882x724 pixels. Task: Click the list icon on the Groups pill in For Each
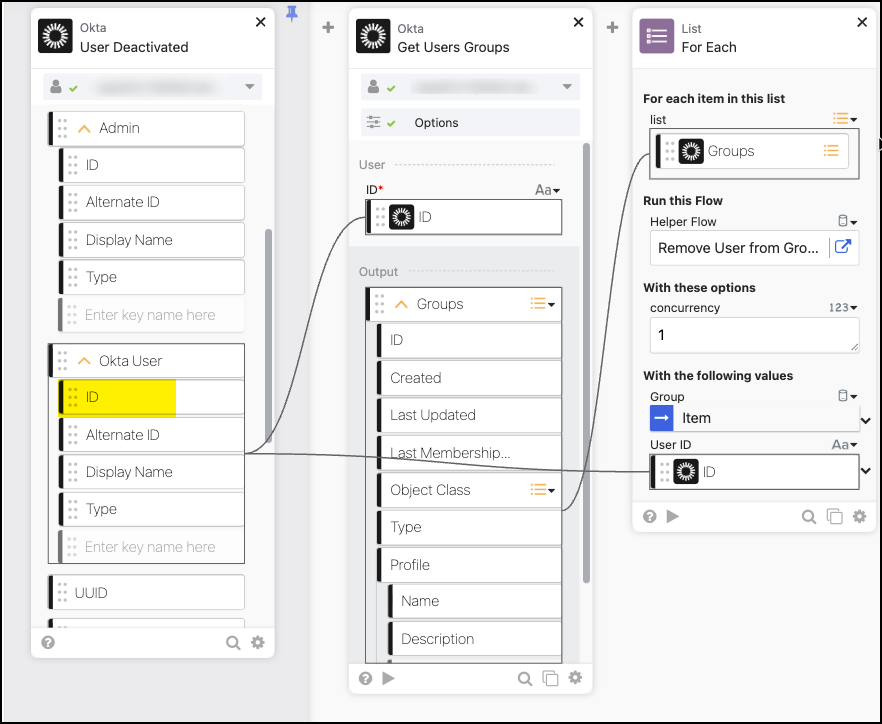tap(831, 150)
